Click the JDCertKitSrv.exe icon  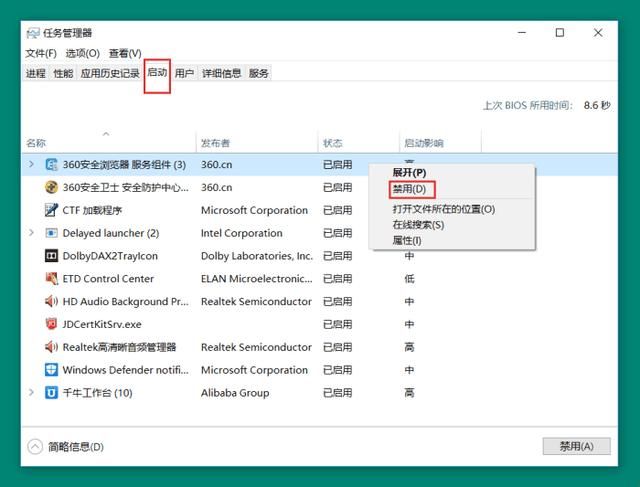pos(51,324)
